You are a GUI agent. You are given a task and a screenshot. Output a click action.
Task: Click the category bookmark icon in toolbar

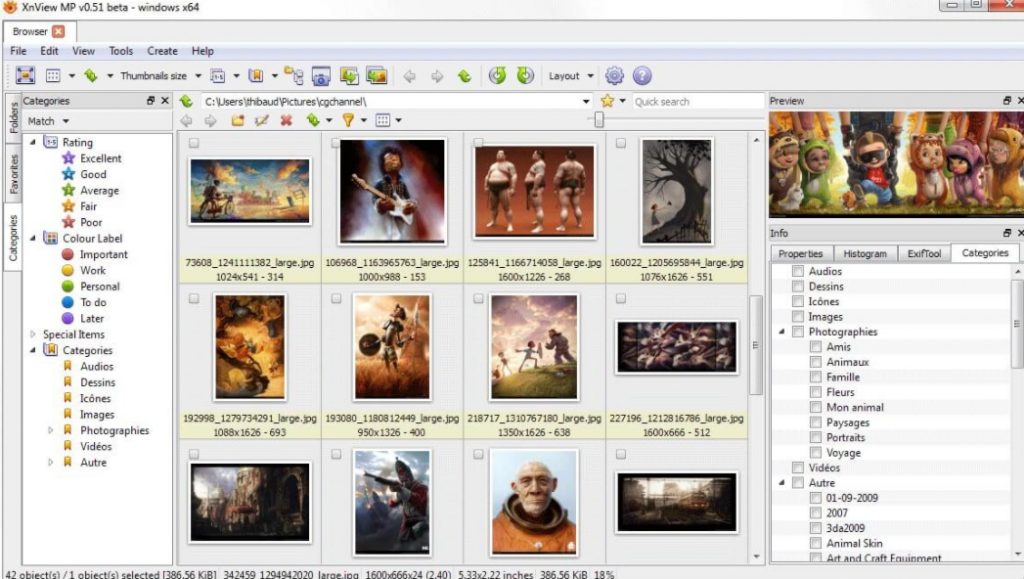[x=256, y=76]
